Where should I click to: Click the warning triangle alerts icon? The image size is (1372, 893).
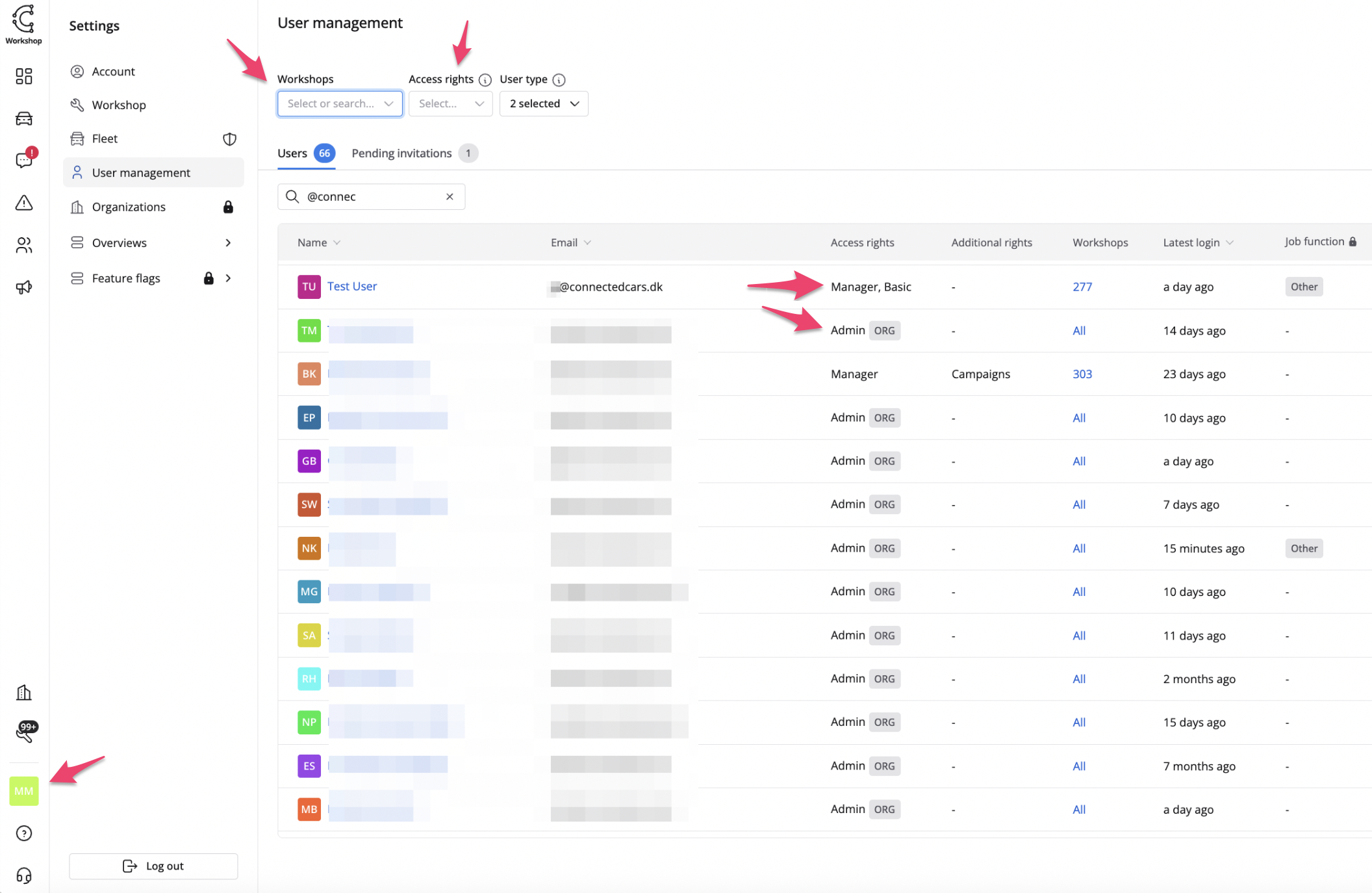(24, 203)
